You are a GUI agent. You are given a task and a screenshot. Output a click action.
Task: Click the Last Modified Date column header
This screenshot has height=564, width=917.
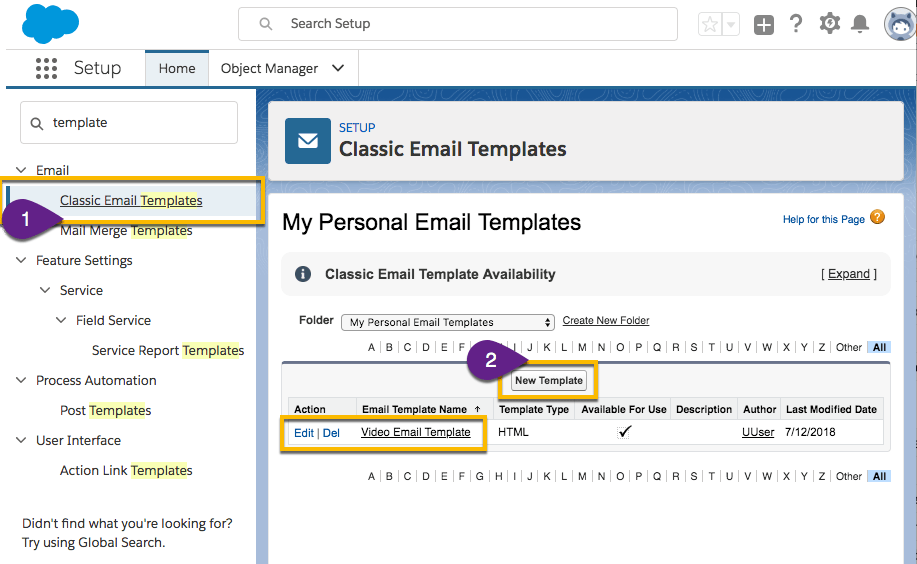(x=831, y=410)
